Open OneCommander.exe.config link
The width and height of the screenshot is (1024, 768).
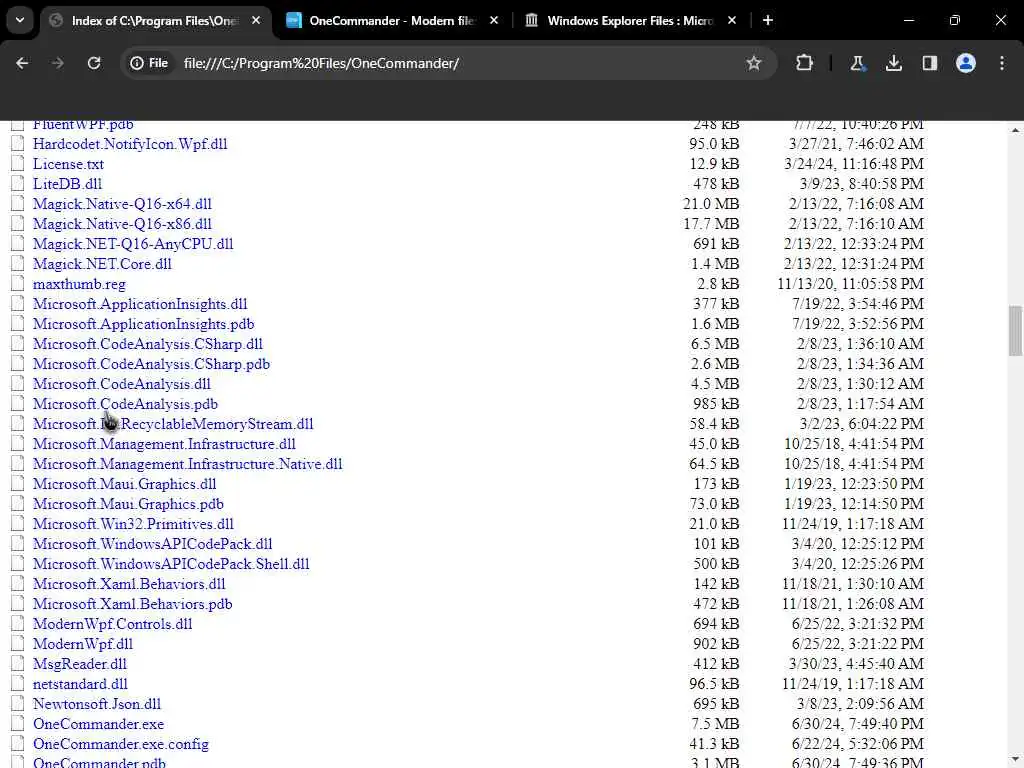click(x=121, y=744)
